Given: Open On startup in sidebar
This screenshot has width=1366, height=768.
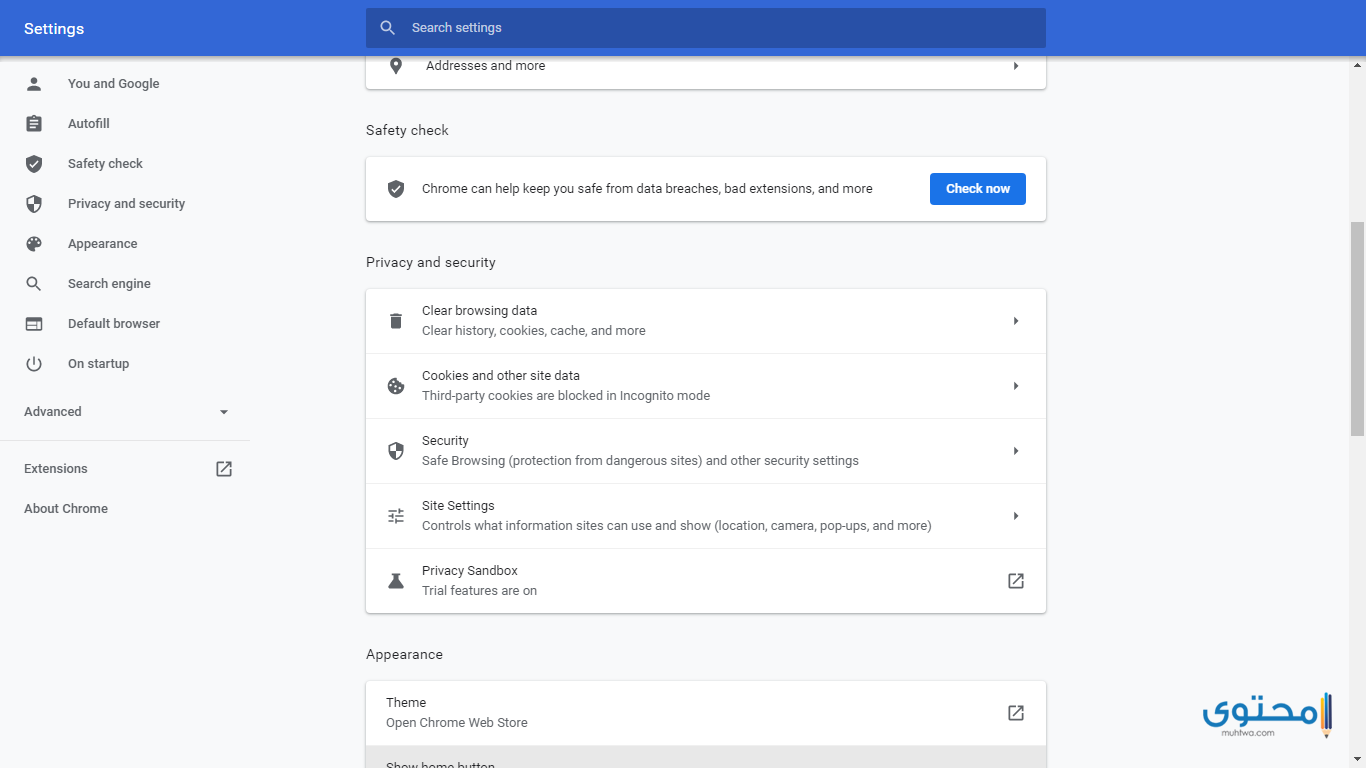Looking at the screenshot, I should pos(98,364).
